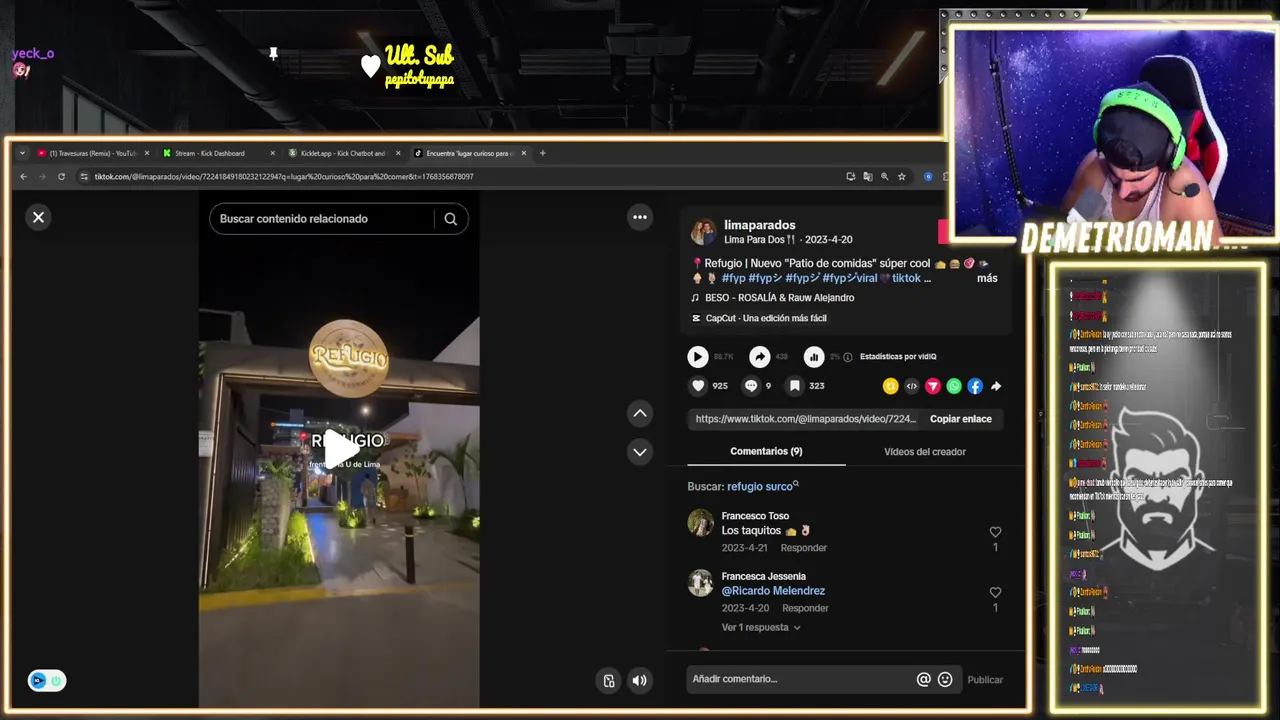Click the translate page icon in address bar
1280x720 pixels.
pyautogui.click(x=867, y=177)
